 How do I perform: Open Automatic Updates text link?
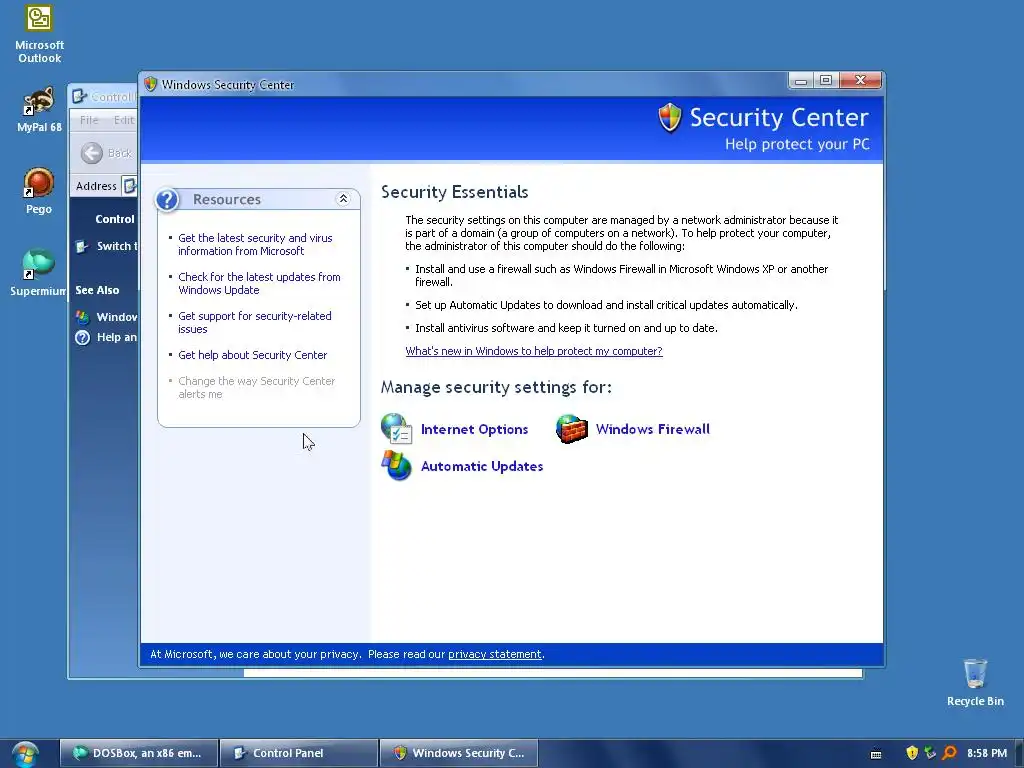[x=482, y=466]
